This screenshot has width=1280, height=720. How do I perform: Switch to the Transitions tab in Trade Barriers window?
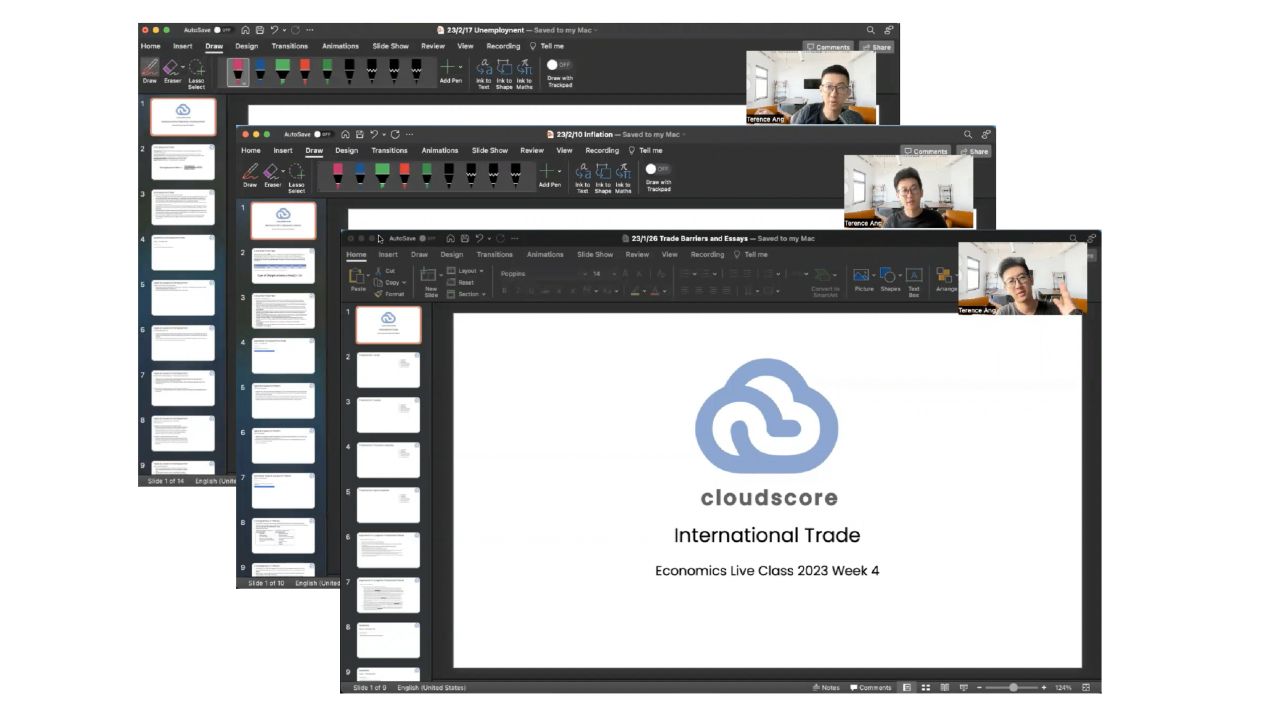[494, 255]
